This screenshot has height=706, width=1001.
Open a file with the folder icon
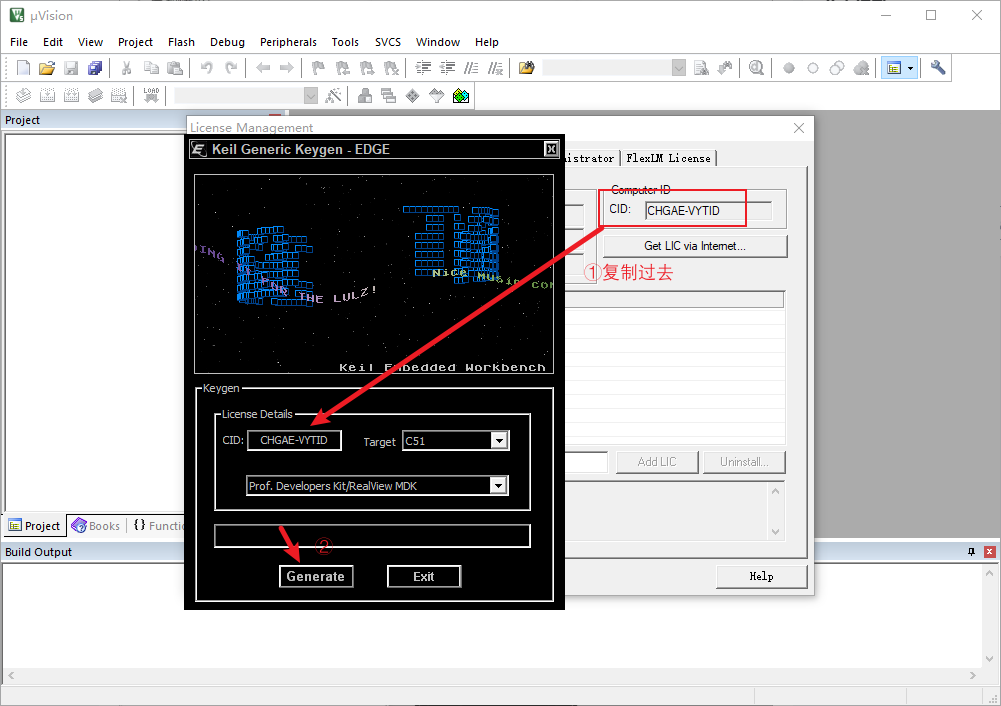(47, 68)
